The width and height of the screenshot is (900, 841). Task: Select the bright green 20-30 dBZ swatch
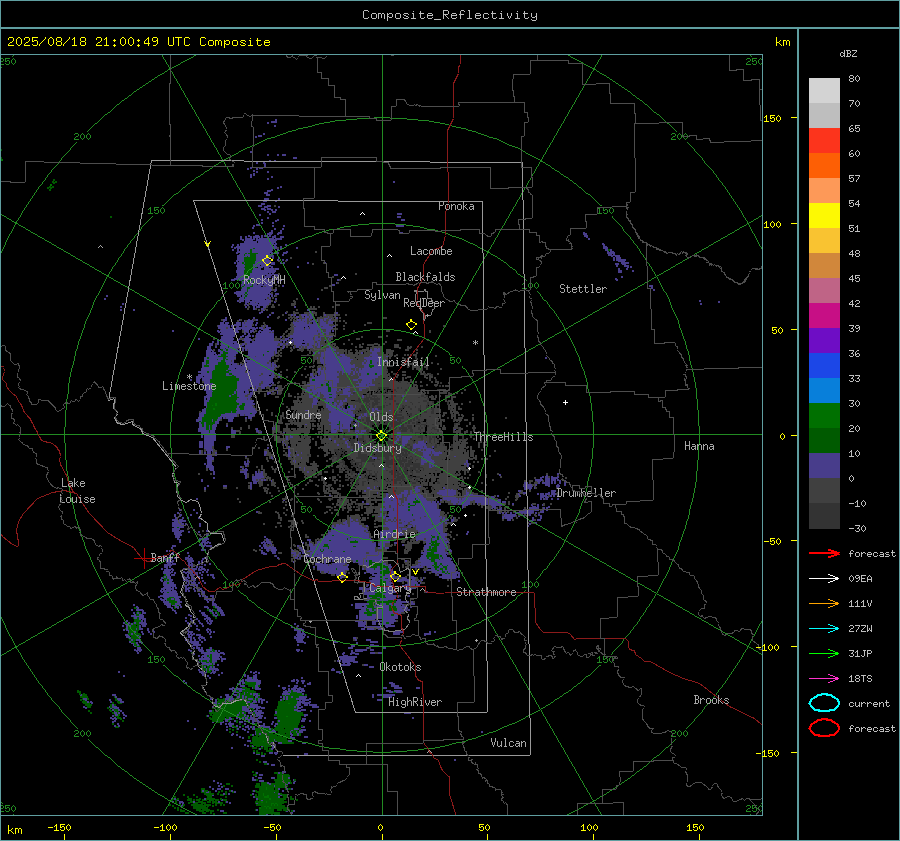tap(824, 415)
